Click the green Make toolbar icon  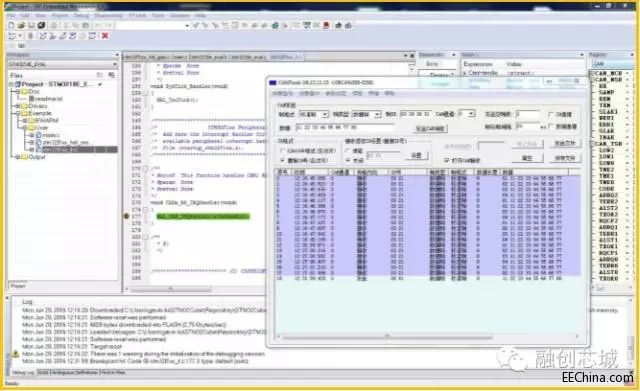tap(275, 25)
